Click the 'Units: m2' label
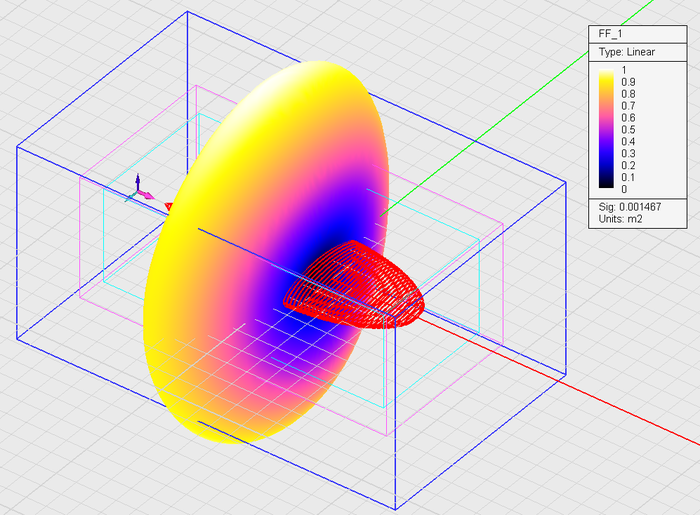700x515 pixels. [x=621, y=219]
